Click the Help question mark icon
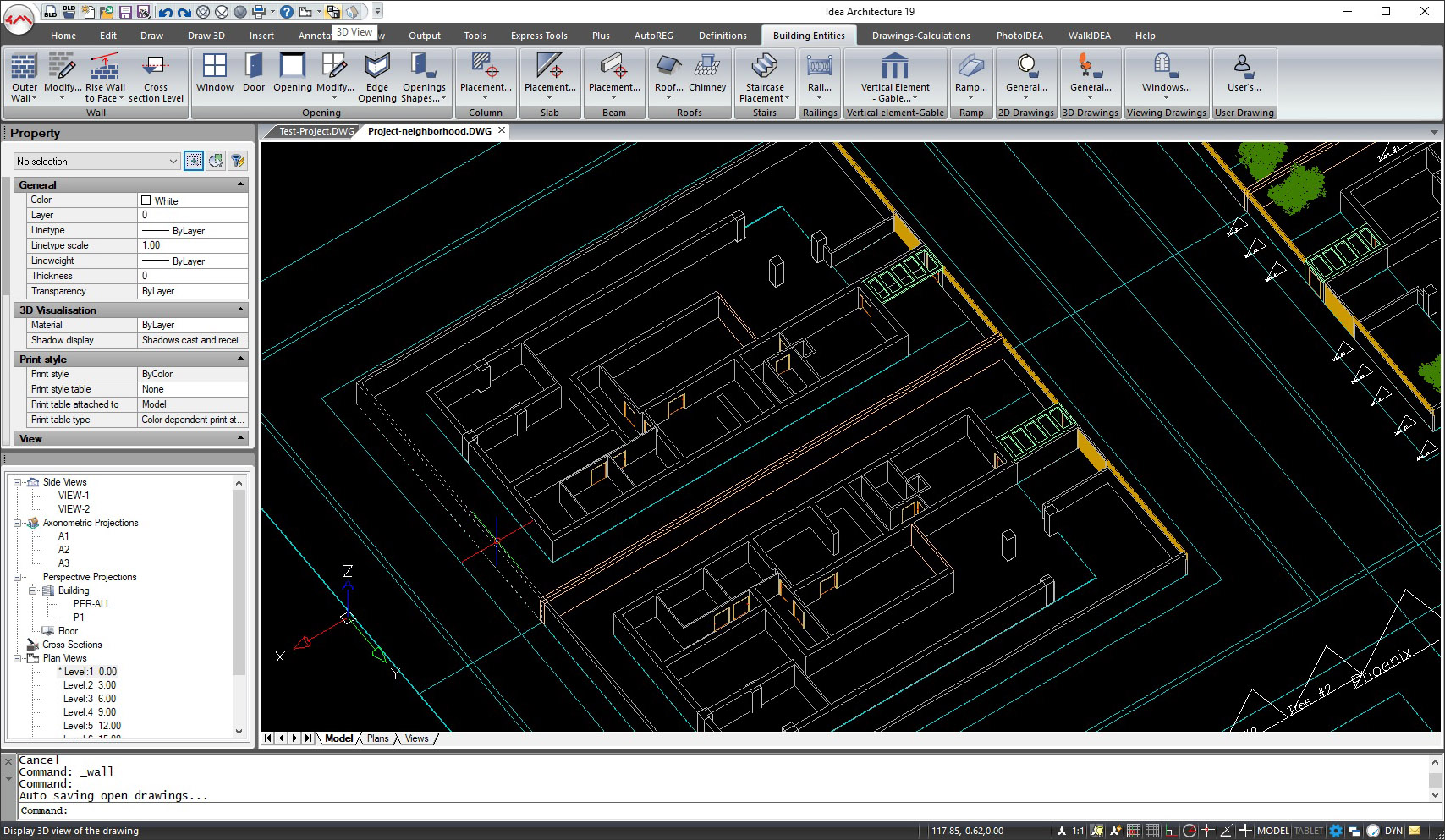 click(287, 12)
